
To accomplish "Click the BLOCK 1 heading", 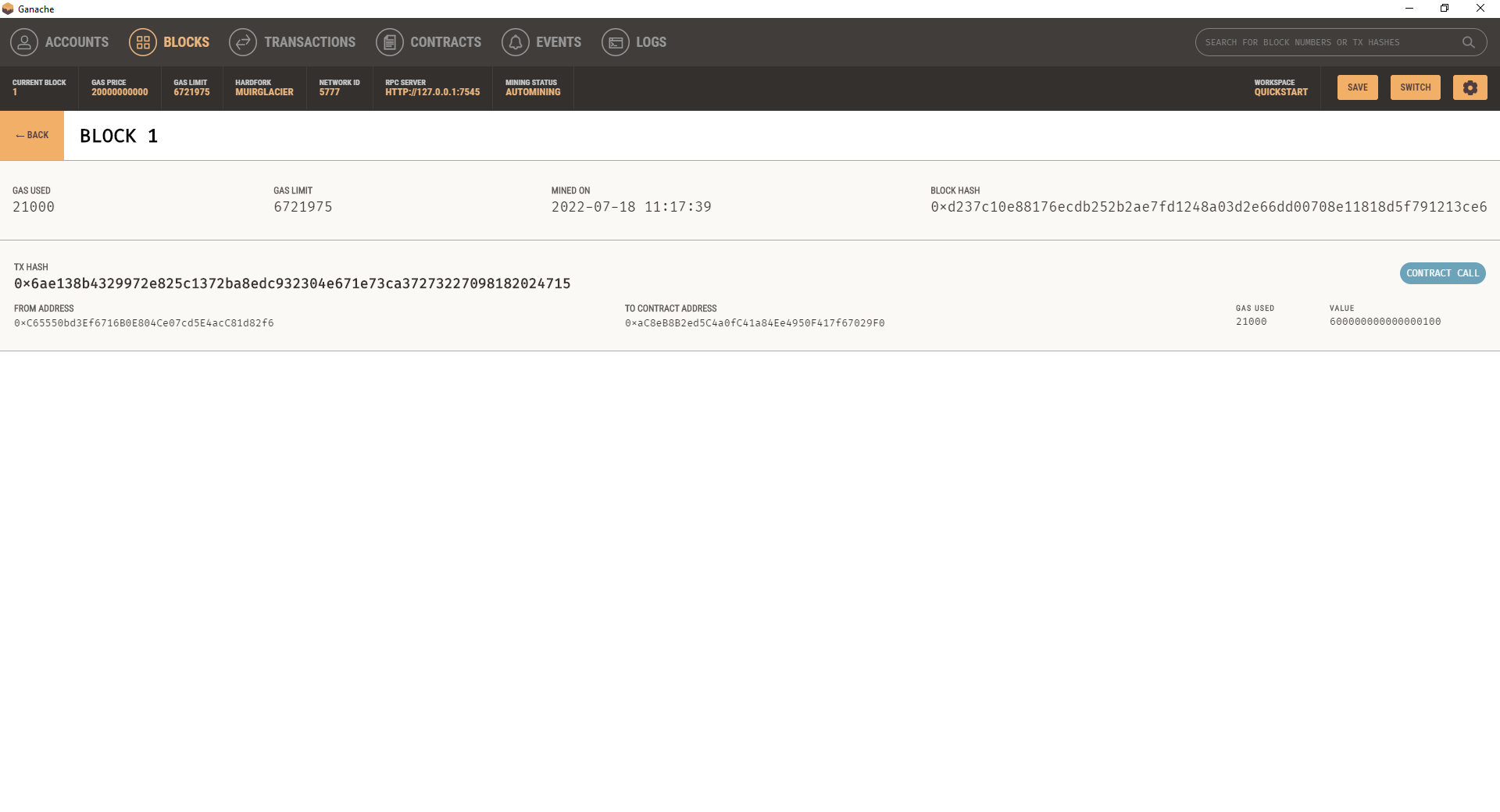I will click(119, 136).
